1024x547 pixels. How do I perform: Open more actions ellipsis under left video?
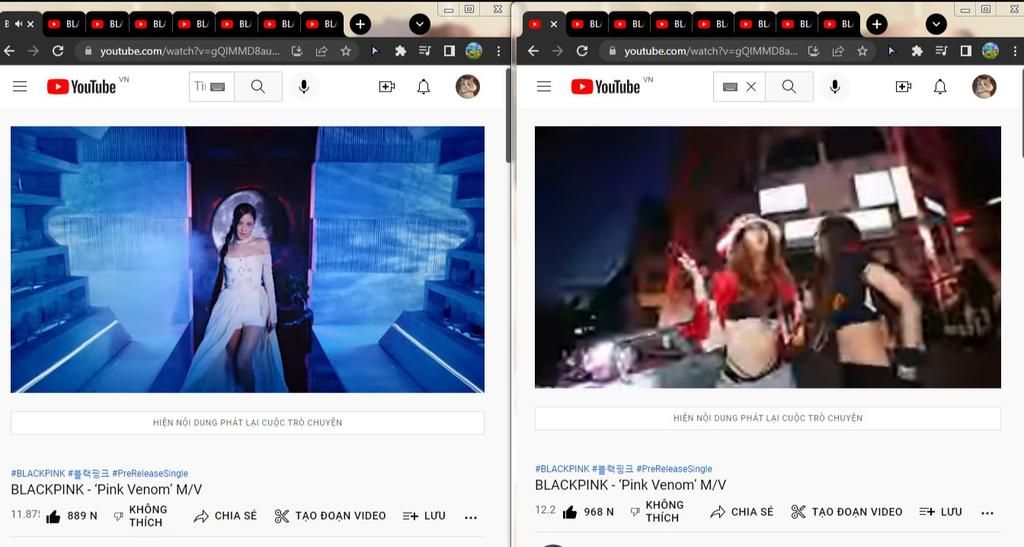471,517
